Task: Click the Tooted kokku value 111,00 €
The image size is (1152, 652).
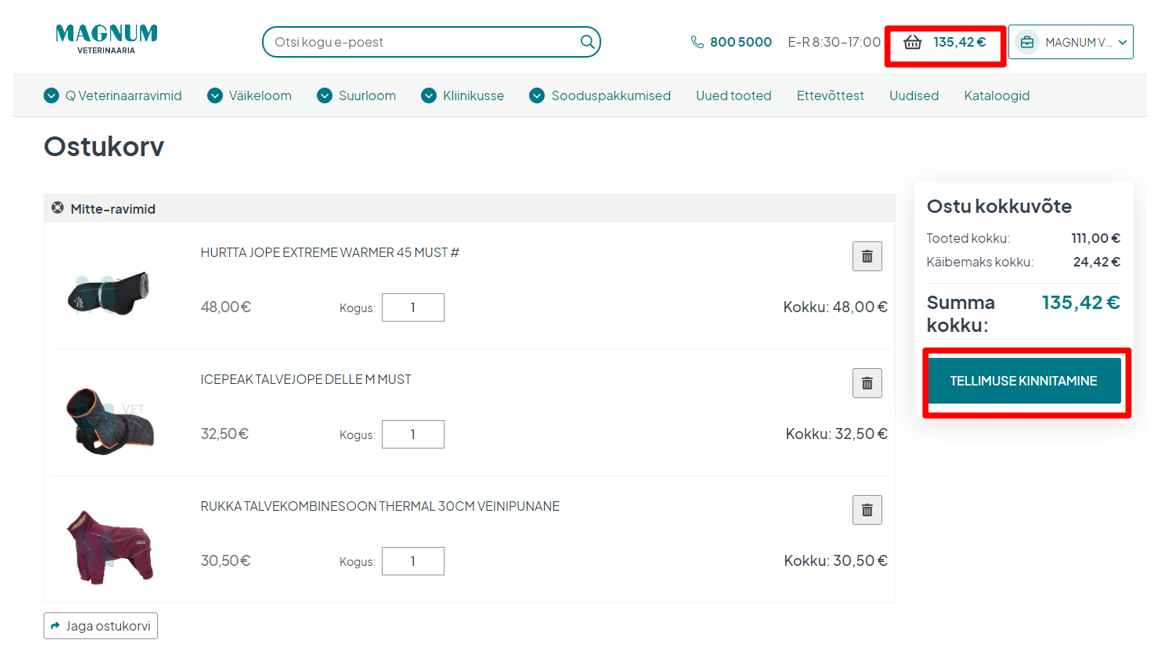Action: 1095,238
